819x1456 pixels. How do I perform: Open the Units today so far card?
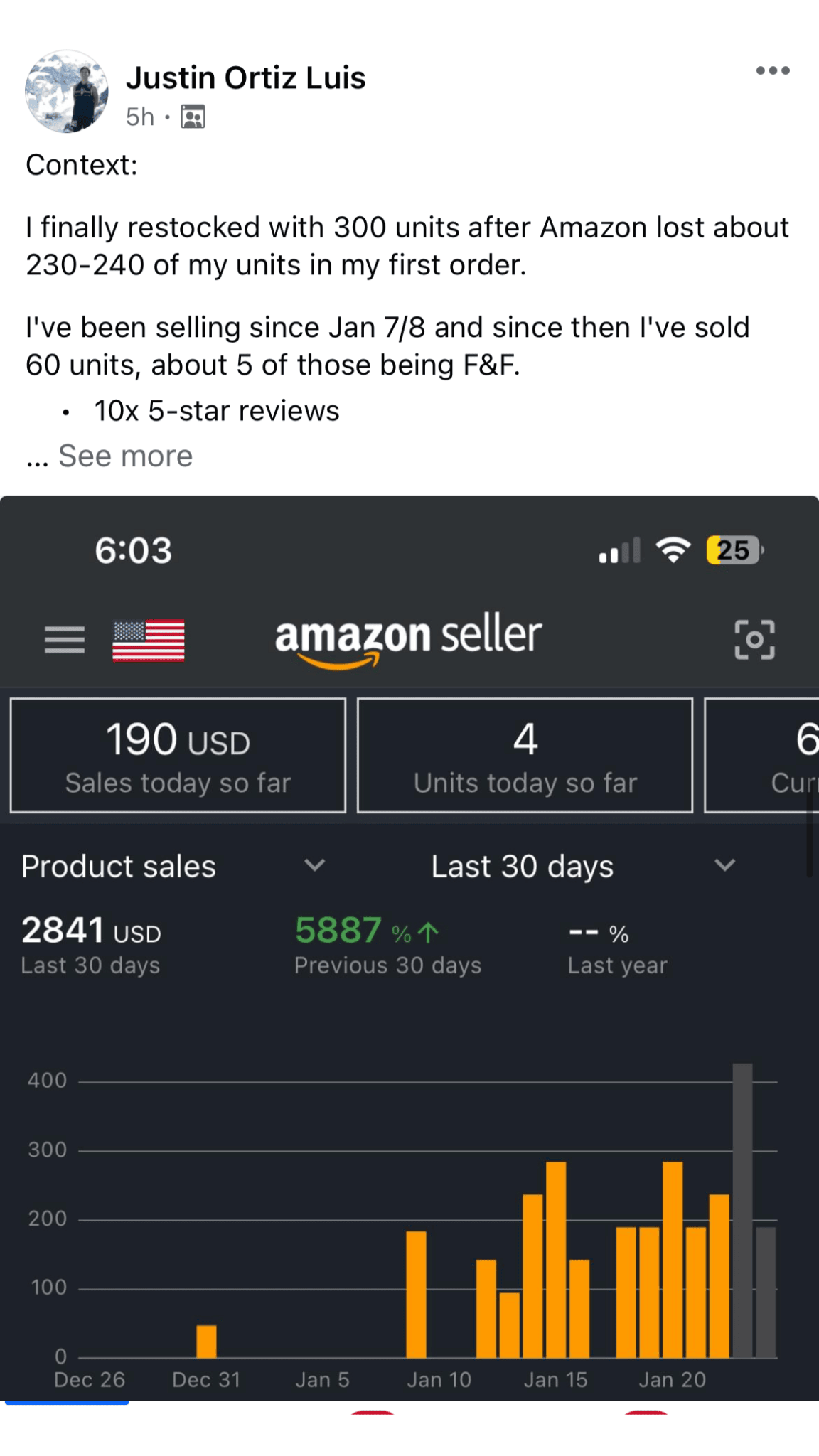[x=525, y=755]
